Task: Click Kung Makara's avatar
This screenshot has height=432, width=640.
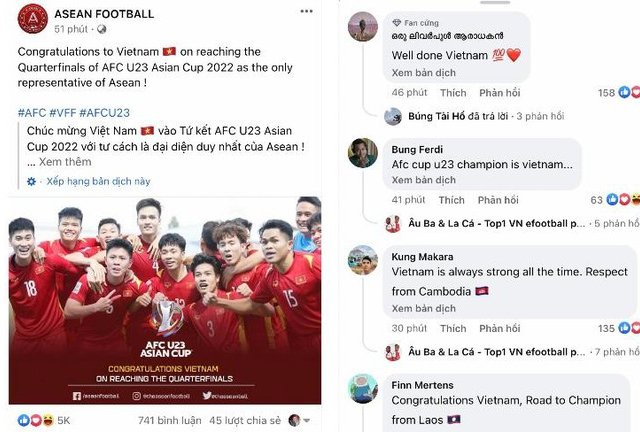Action: pyautogui.click(x=362, y=260)
